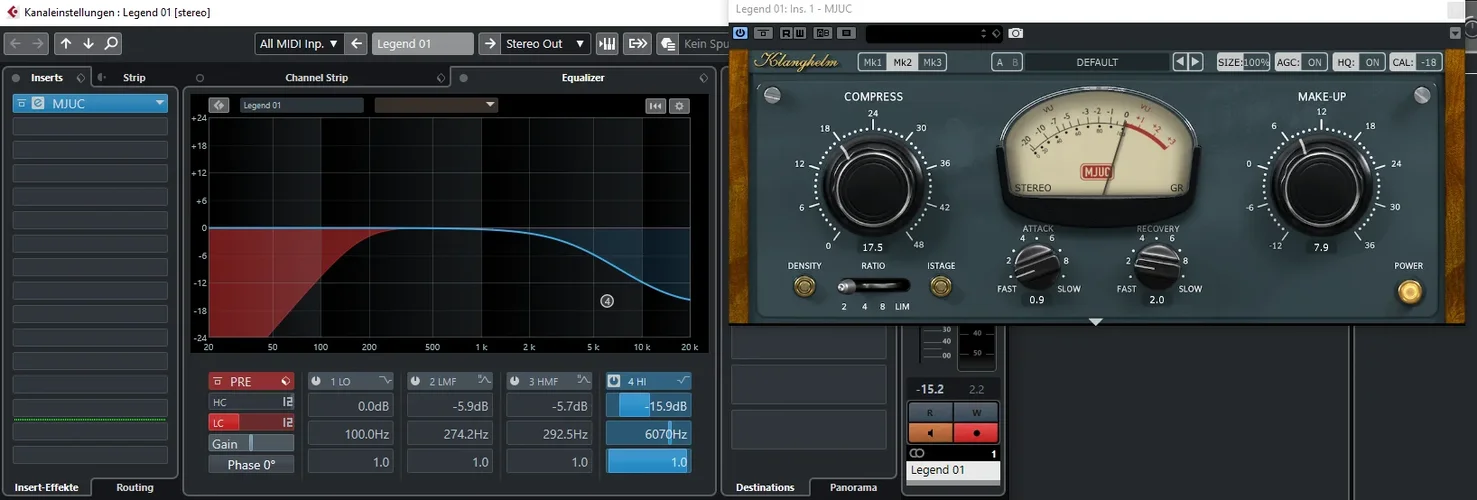Select the Mk3 compressor model

coord(932,62)
